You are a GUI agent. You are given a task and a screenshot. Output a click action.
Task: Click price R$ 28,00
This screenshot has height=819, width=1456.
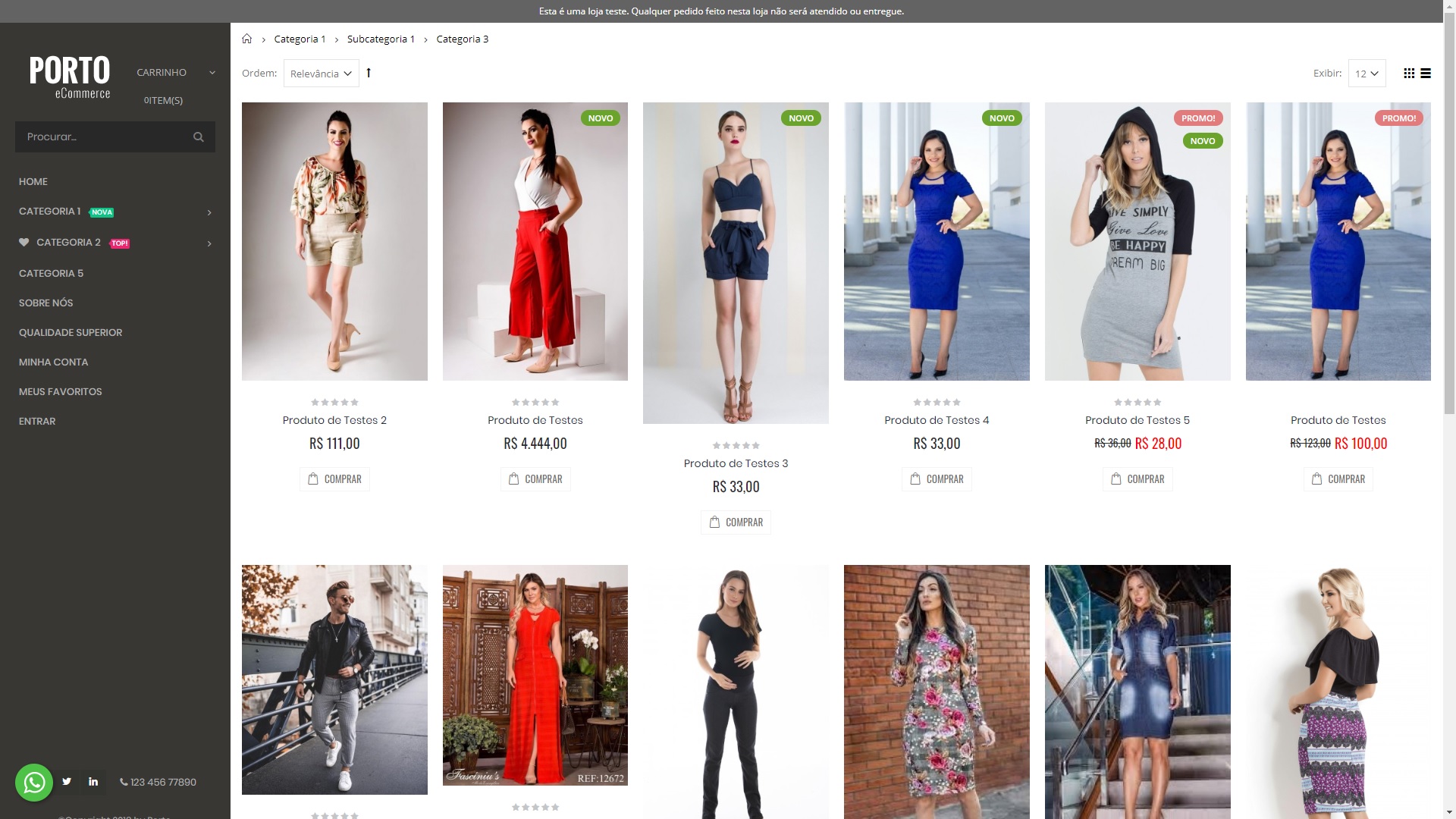[x=1158, y=444]
